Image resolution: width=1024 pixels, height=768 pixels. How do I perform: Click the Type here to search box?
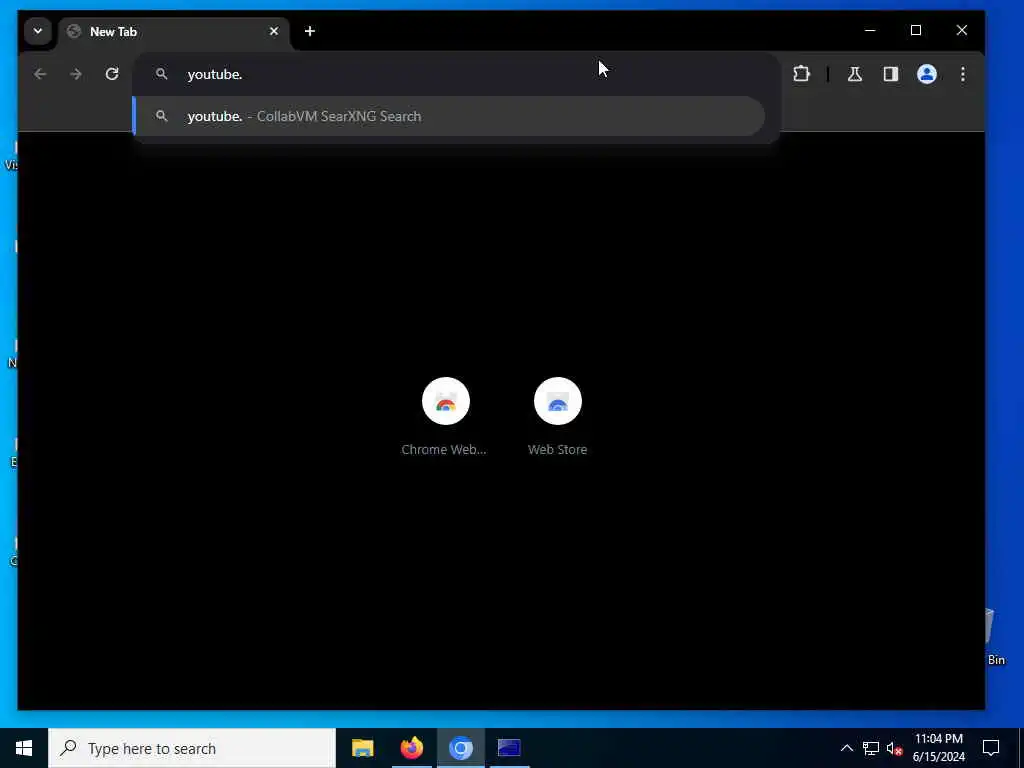point(192,748)
